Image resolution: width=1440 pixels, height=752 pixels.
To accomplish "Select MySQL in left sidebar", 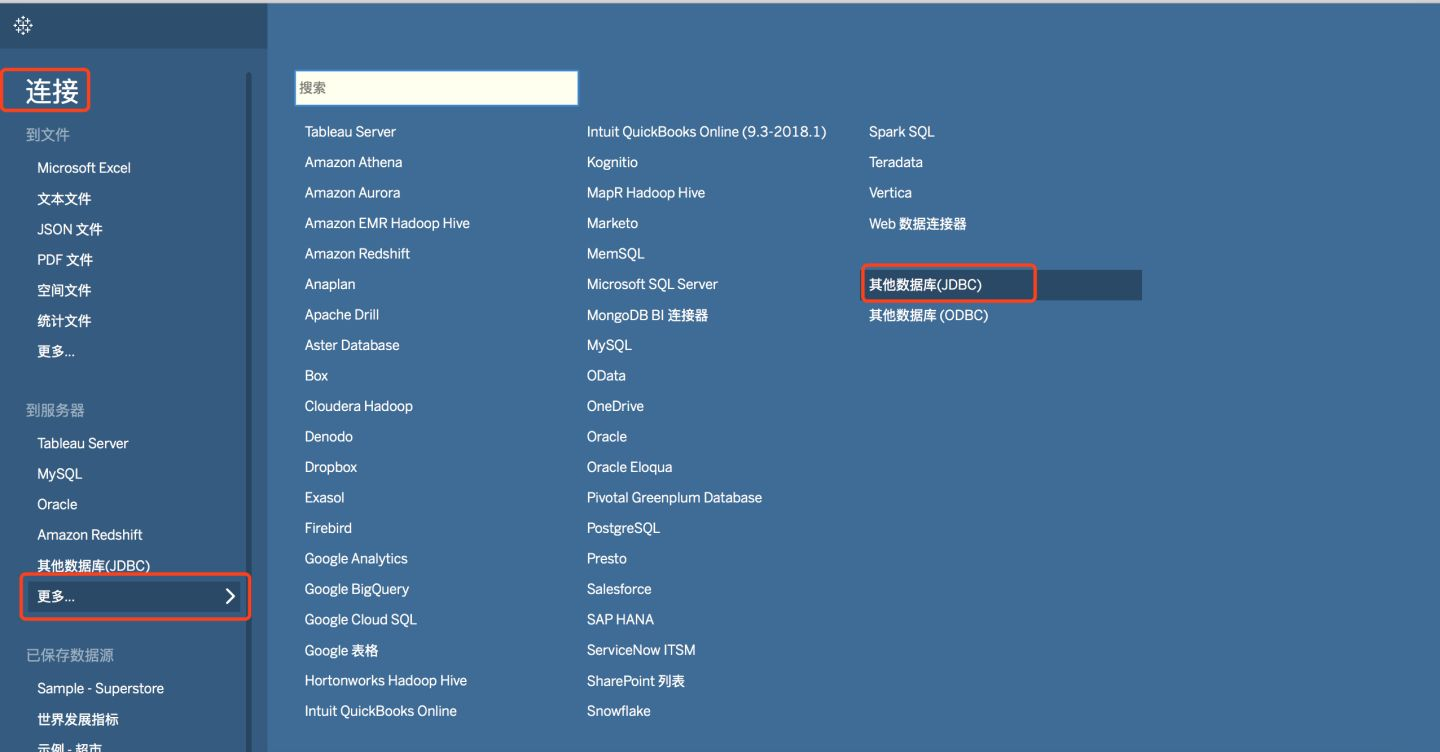I will (x=60, y=474).
